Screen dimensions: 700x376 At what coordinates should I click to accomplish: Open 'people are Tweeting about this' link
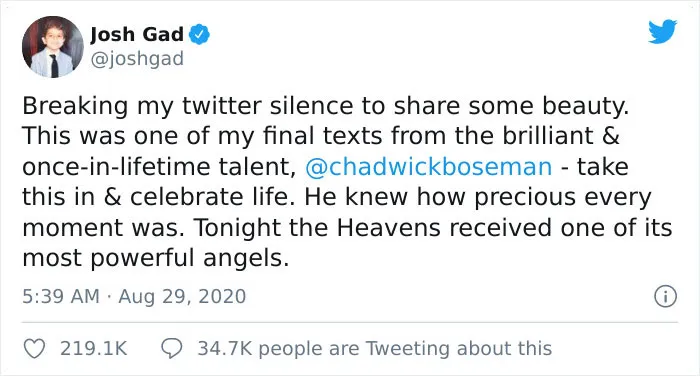(405, 348)
